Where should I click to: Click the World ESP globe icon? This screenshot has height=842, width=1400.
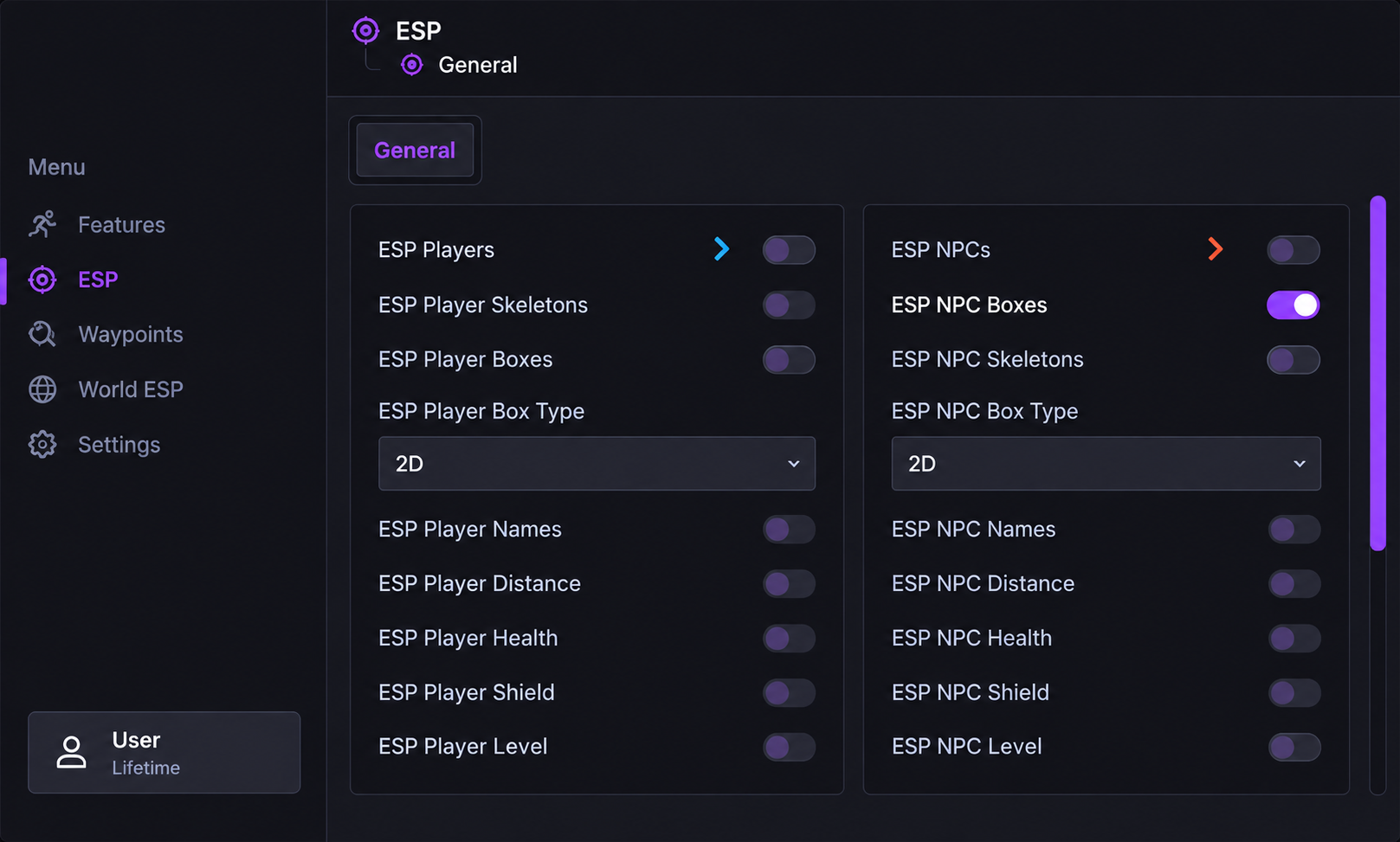click(42, 389)
